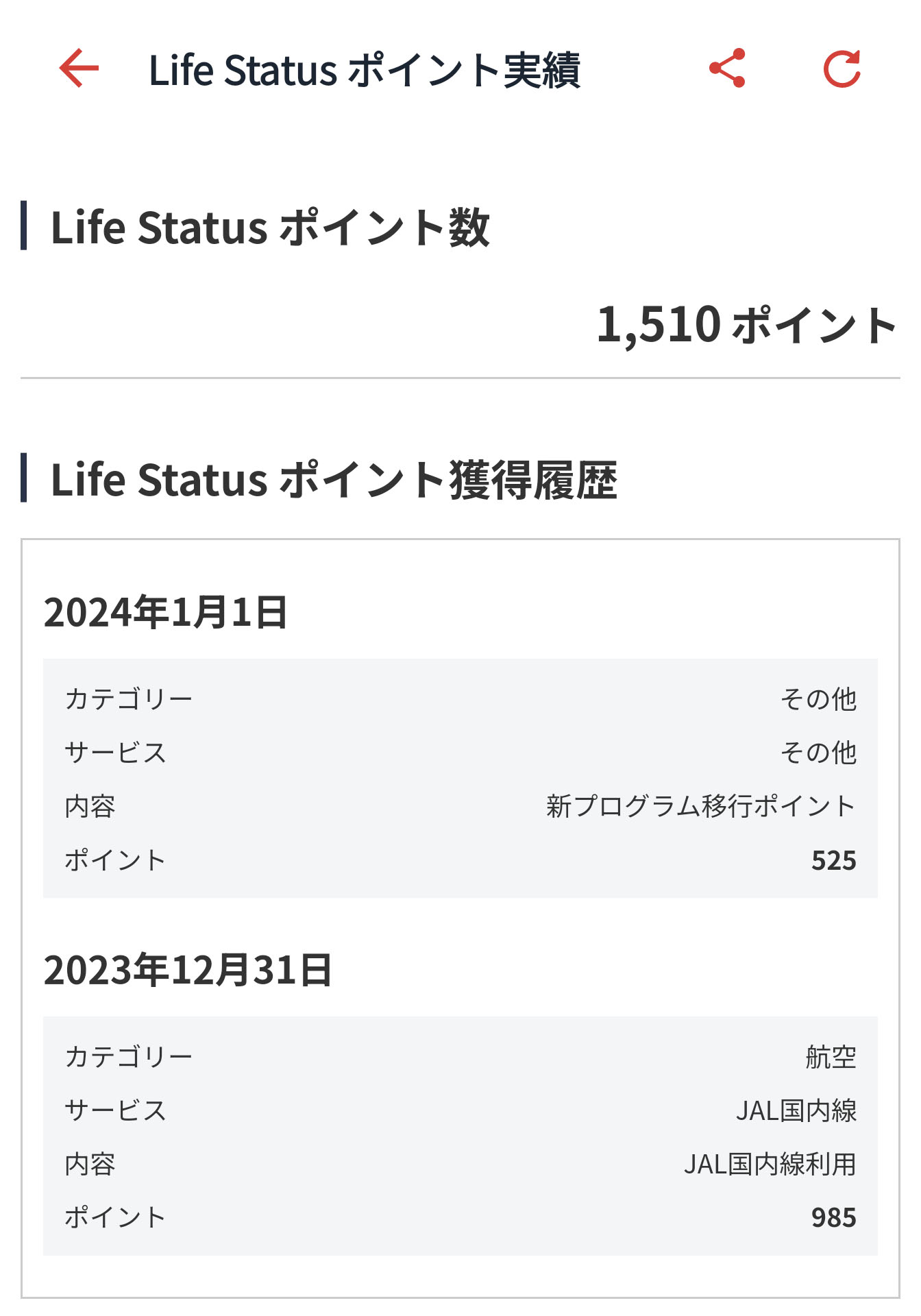Tap ポイント label in January entry

[x=116, y=860]
